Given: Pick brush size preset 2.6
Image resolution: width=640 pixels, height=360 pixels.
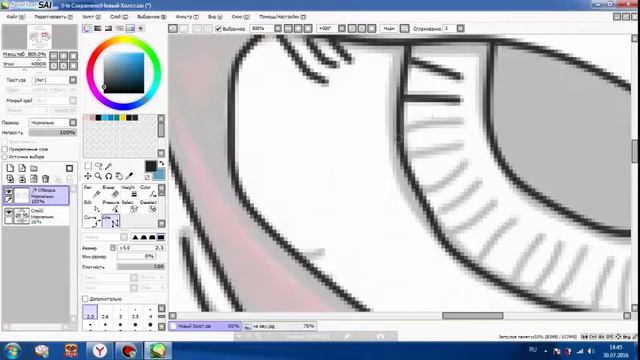Looking at the screenshot, I should pos(105,313).
